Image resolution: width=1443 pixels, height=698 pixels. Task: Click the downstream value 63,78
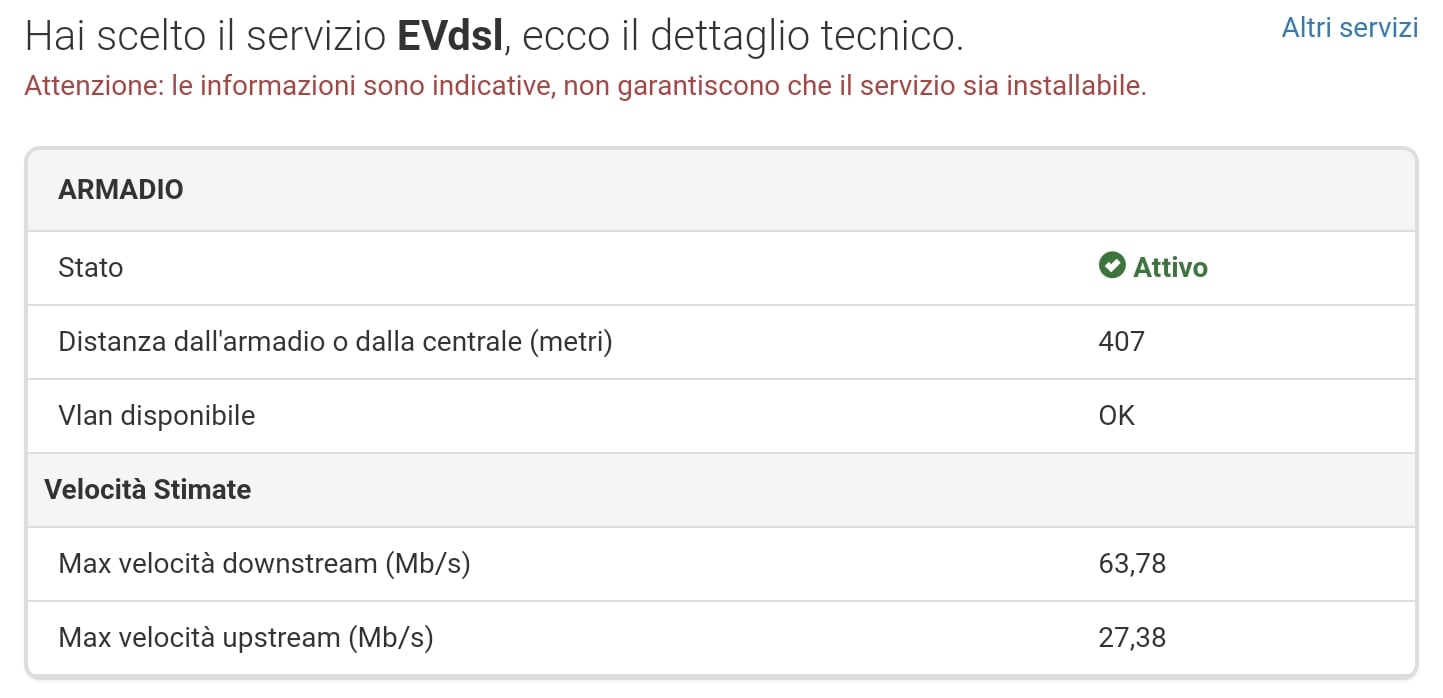click(x=1132, y=564)
